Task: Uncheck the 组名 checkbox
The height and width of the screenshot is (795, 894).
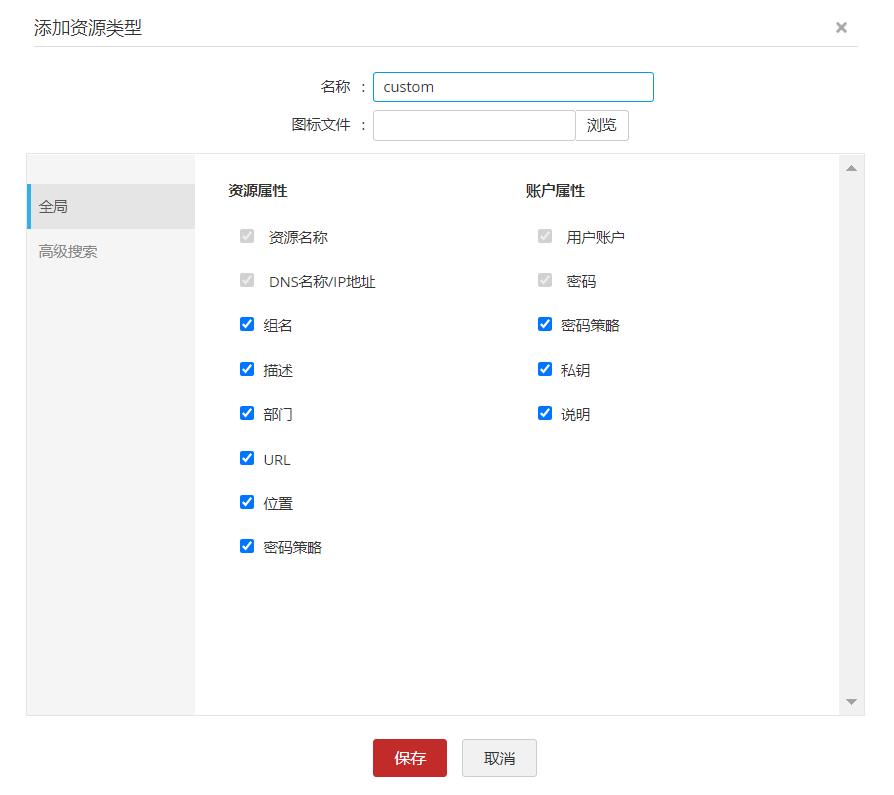Action: coord(247,325)
